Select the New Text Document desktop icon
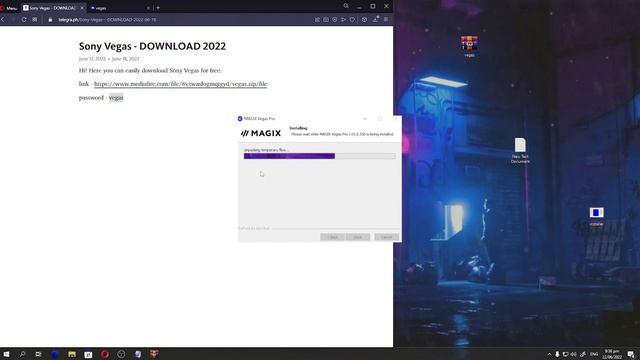The height and width of the screenshot is (360, 640). coord(520,151)
